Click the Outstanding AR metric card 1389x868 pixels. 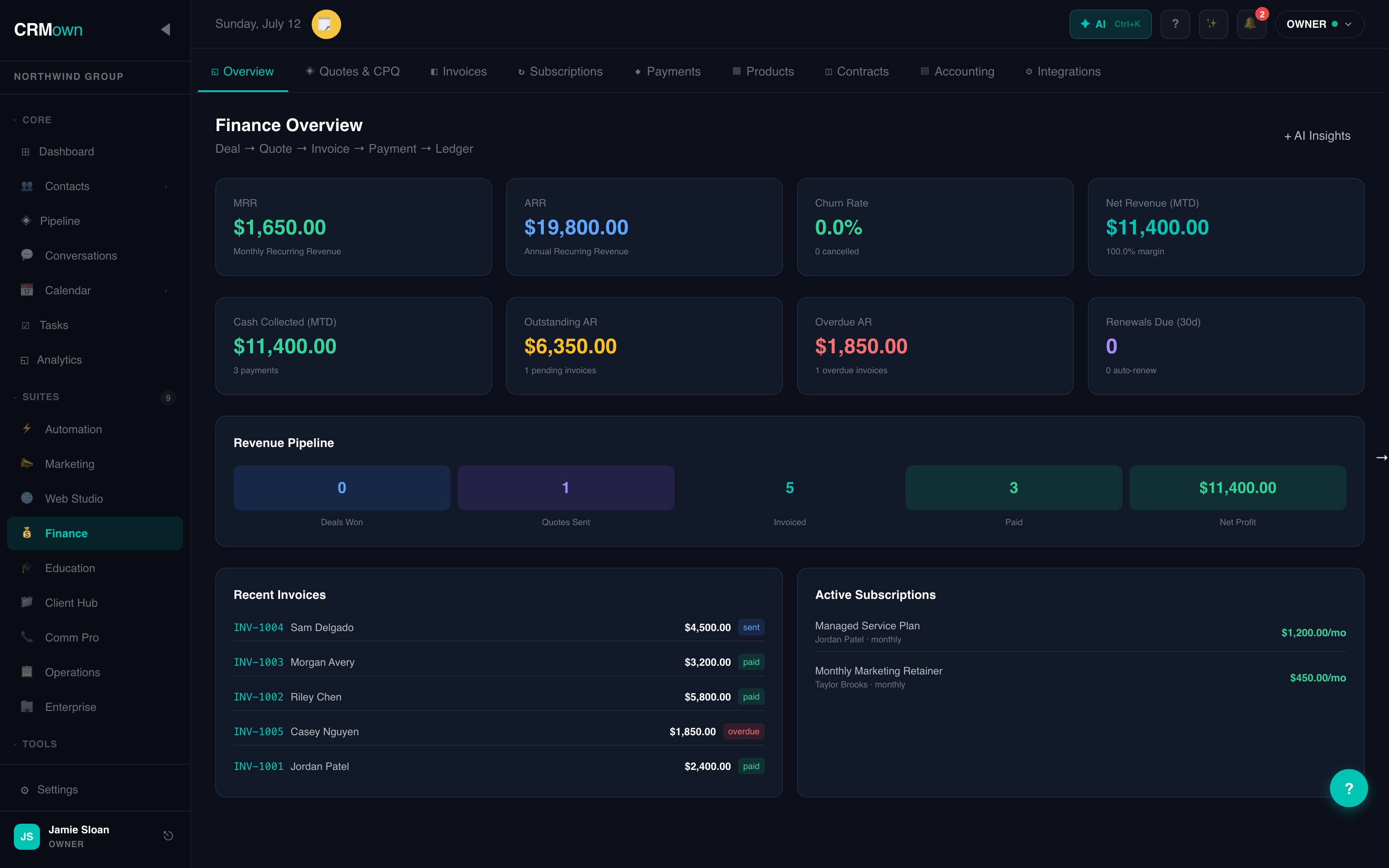click(x=644, y=345)
